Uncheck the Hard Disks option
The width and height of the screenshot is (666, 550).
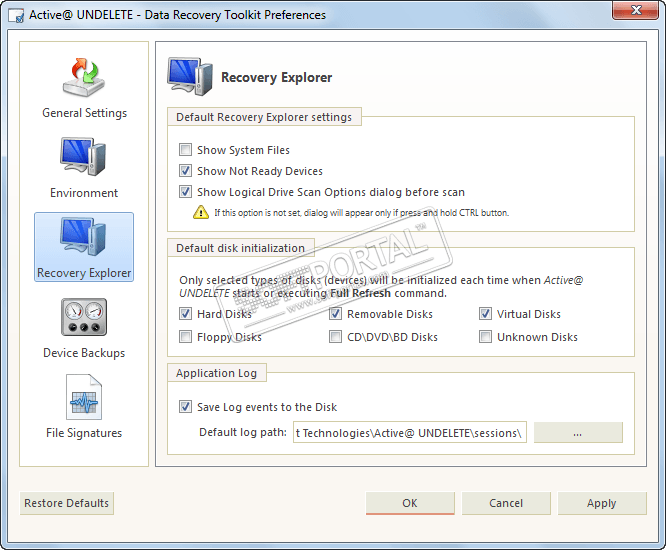click(x=185, y=314)
